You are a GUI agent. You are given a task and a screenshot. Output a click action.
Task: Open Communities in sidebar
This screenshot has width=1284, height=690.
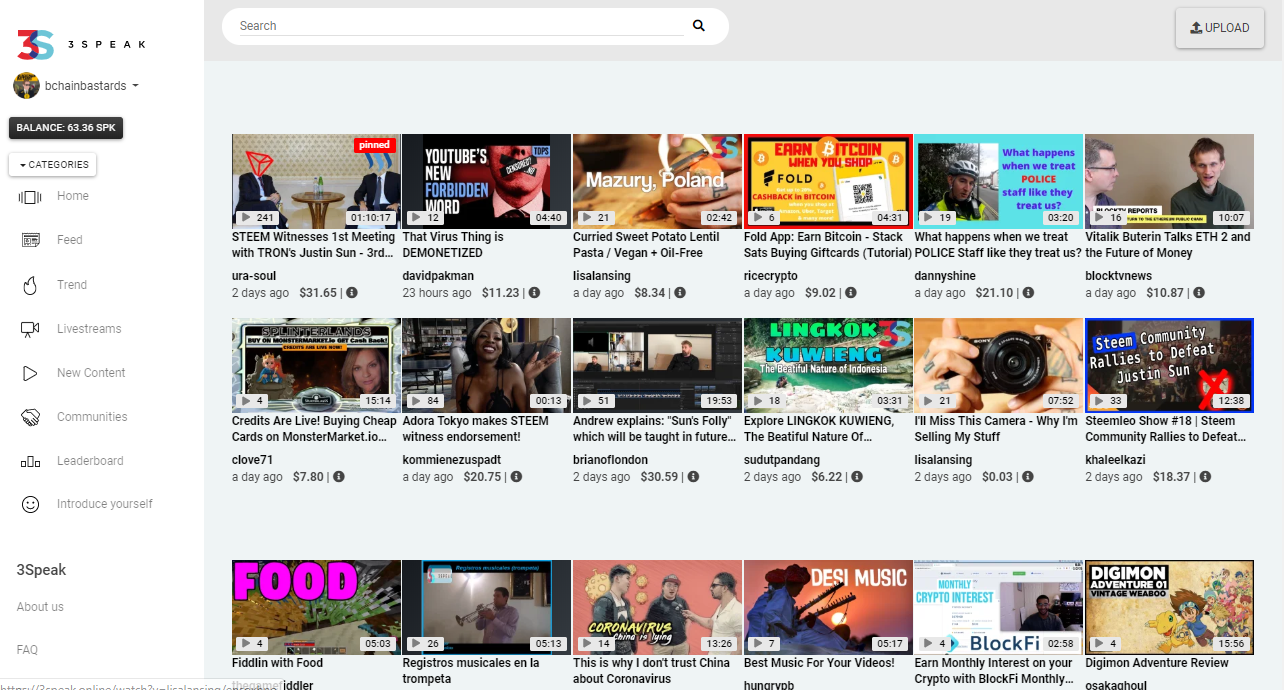[92, 417]
